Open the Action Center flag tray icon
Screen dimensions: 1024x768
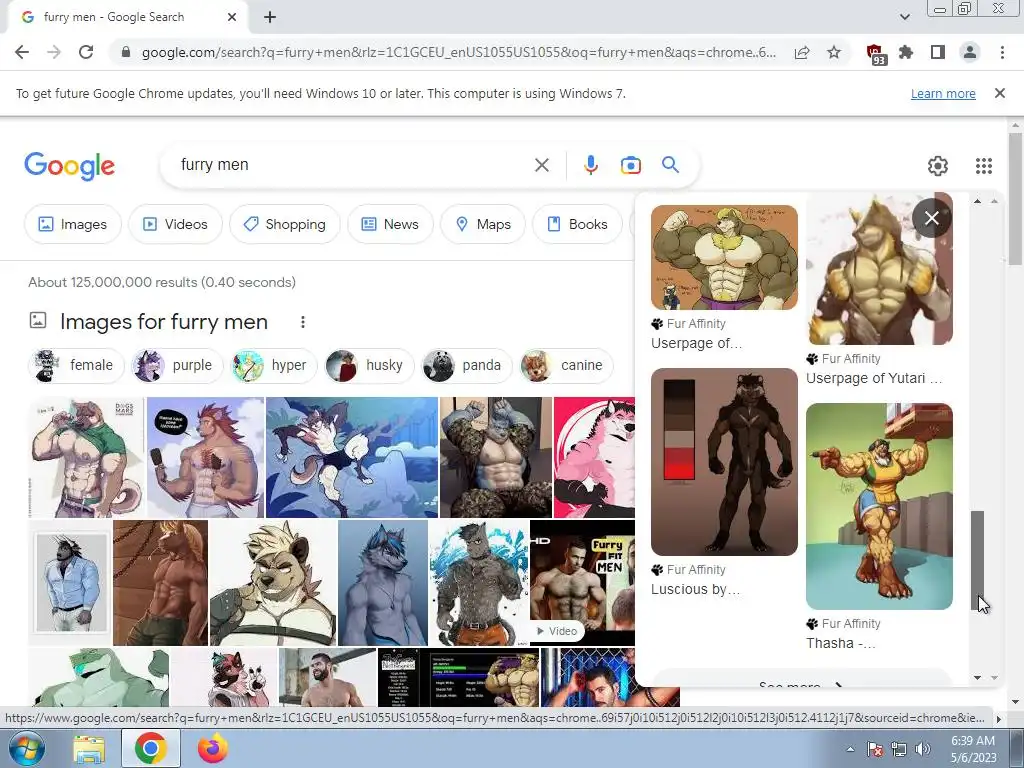(x=875, y=749)
